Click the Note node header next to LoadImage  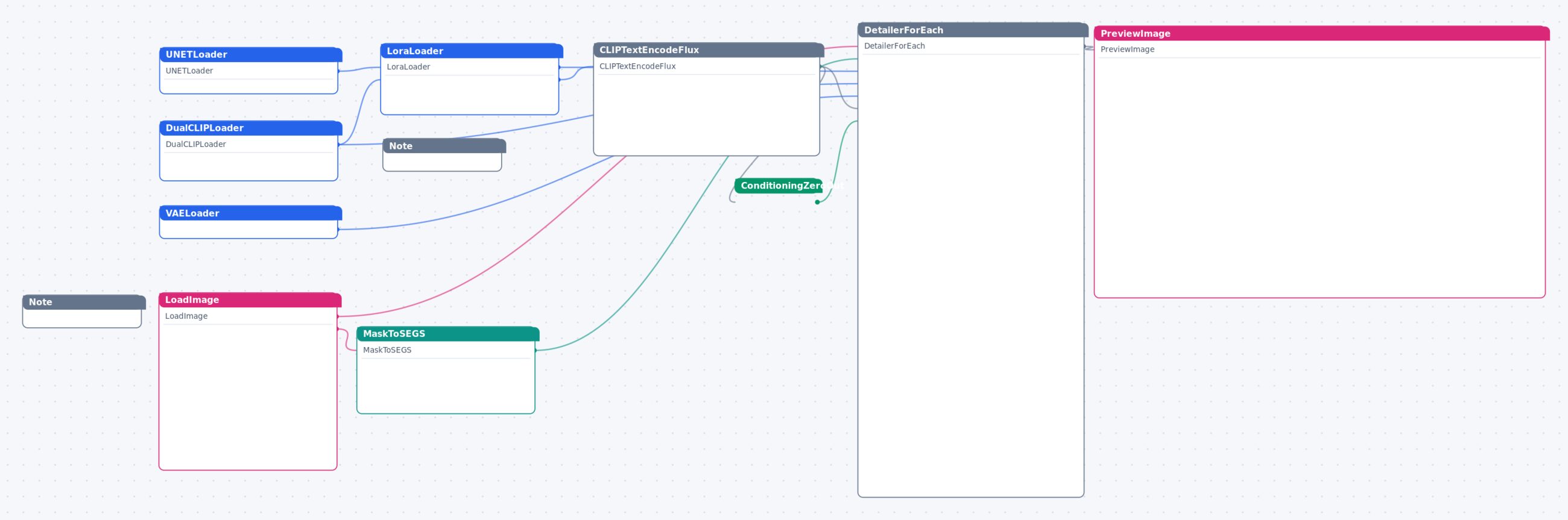(83, 302)
